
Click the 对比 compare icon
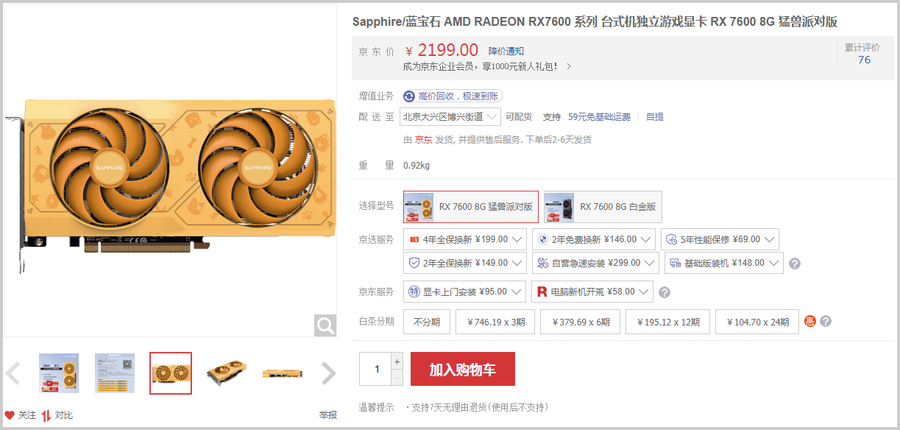tap(46, 415)
